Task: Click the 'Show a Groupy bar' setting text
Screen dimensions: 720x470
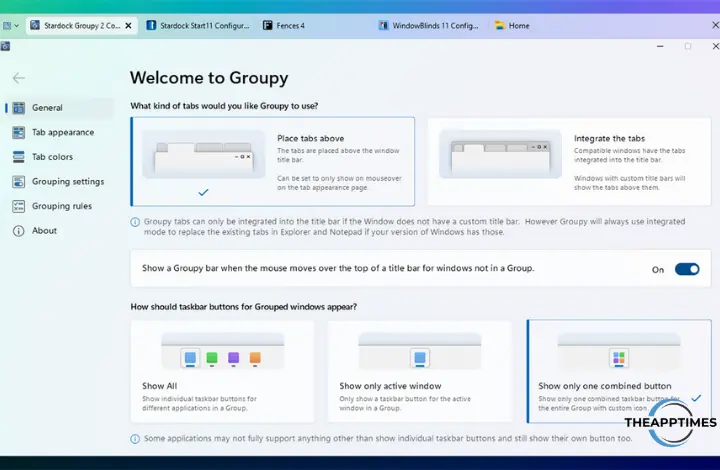Action: (338, 269)
